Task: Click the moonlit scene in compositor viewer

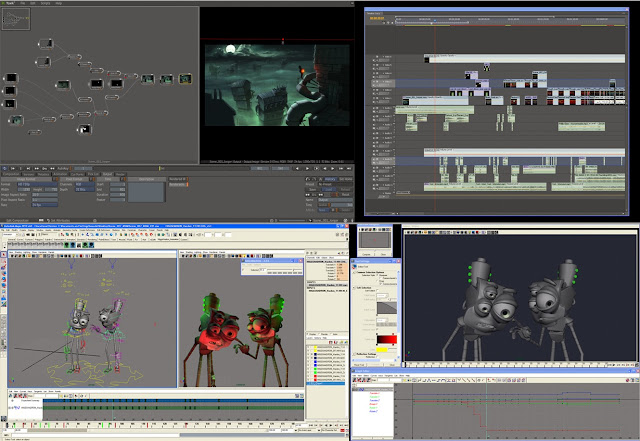Action: [277, 85]
